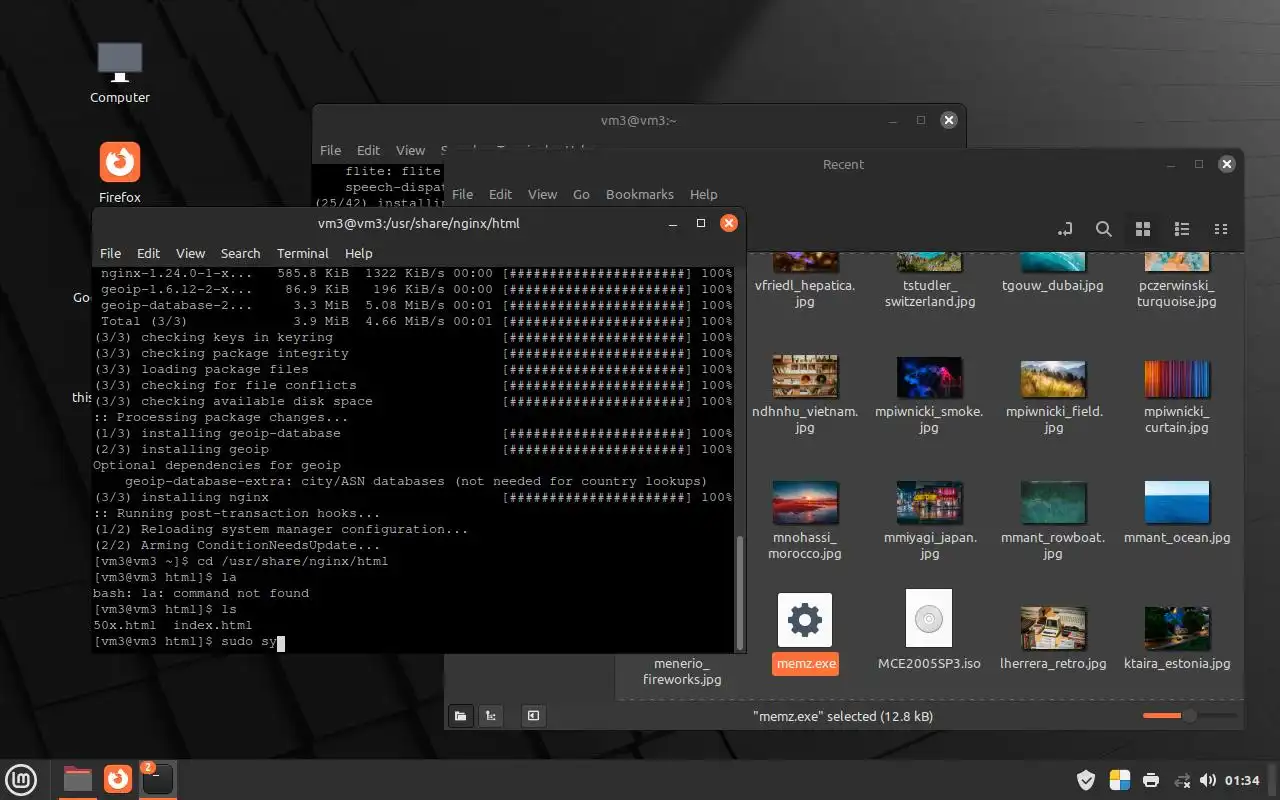Open the Files launcher in the taskbar
1280x800 pixels.
tap(77, 779)
